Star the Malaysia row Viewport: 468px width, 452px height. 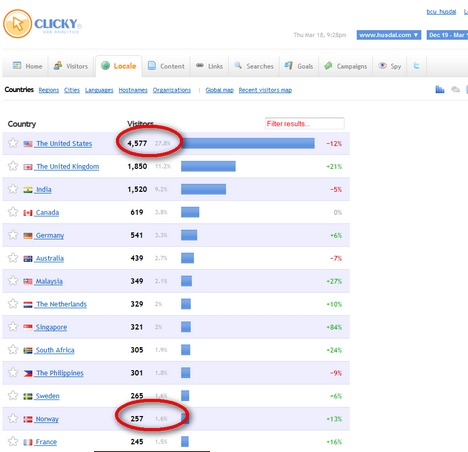[x=13, y=281]
